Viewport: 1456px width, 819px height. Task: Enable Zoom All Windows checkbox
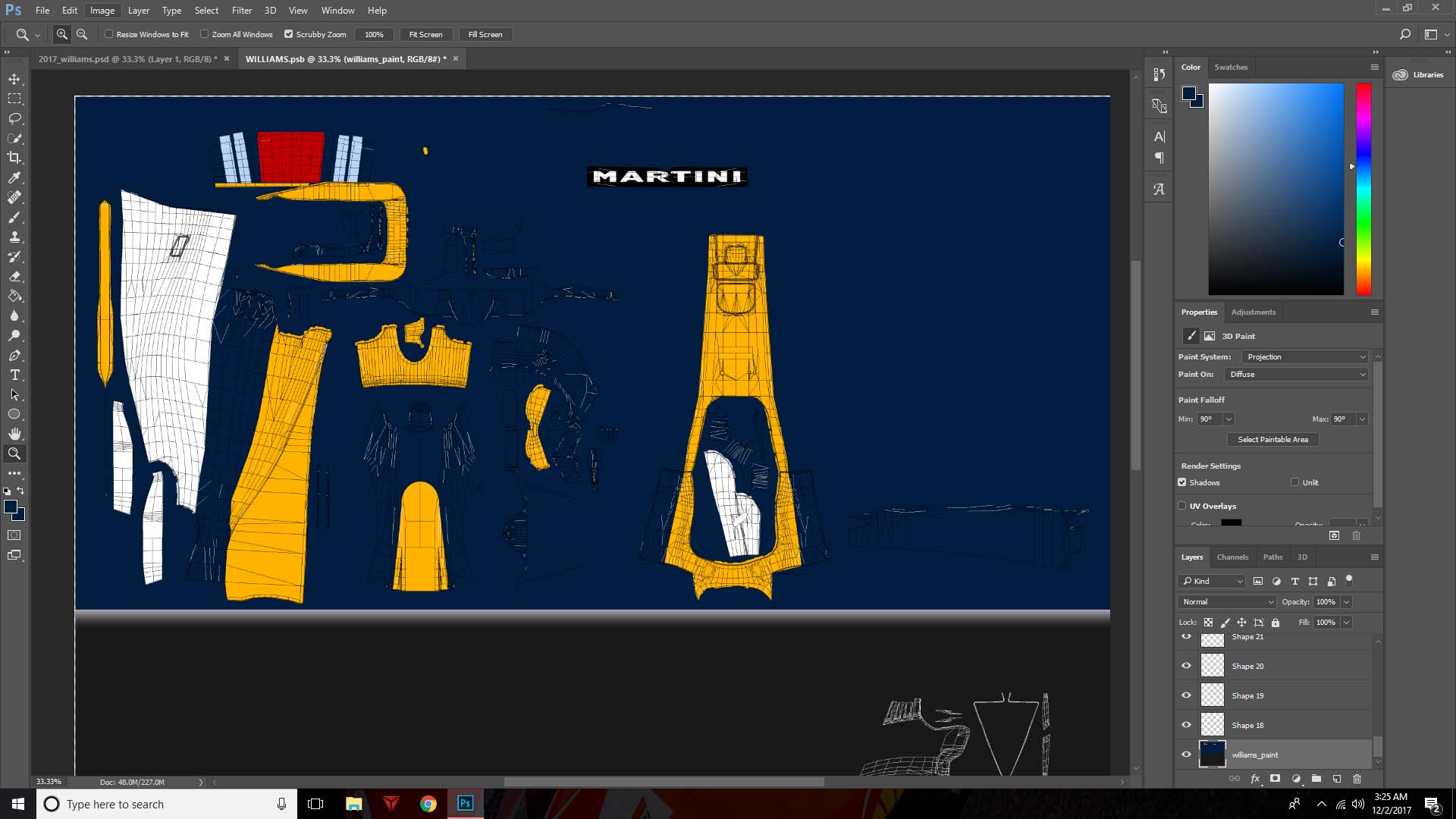[205, 34]
